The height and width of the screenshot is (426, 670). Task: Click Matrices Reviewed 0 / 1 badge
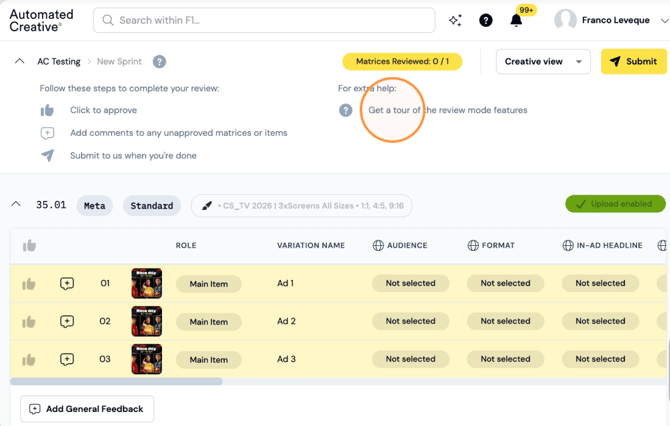402,62
